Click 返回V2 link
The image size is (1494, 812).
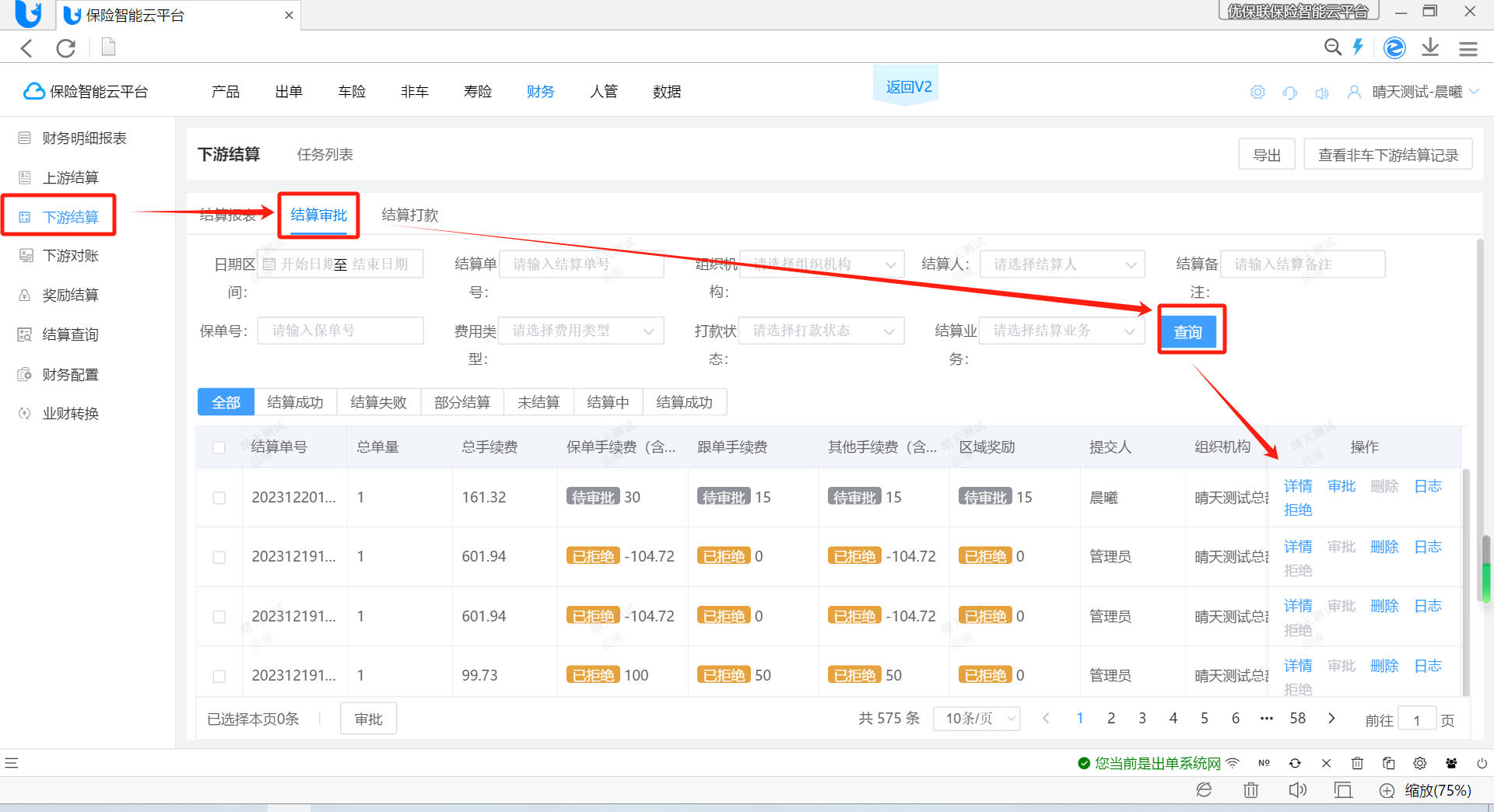click(908, 87)
